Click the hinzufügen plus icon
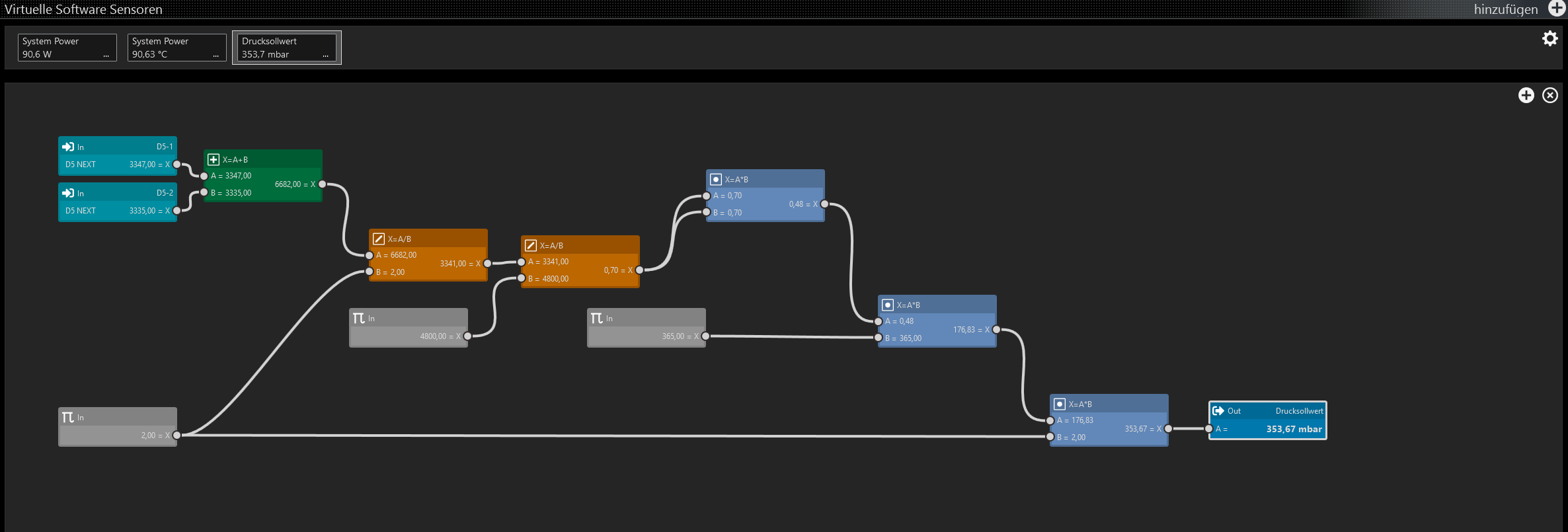The width and height of the screenshot is (1568, 532). tap(1557, 8)
